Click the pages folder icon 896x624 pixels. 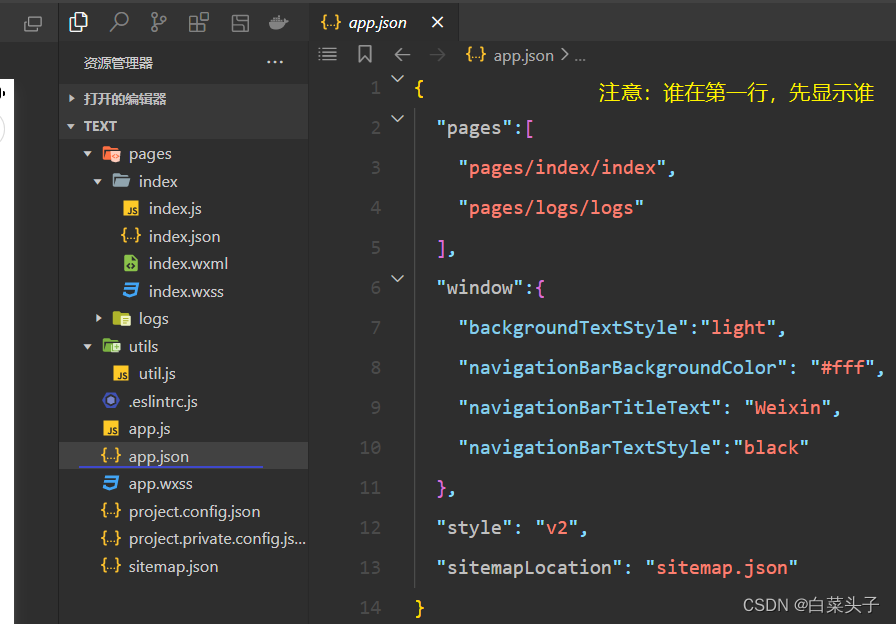111,154
